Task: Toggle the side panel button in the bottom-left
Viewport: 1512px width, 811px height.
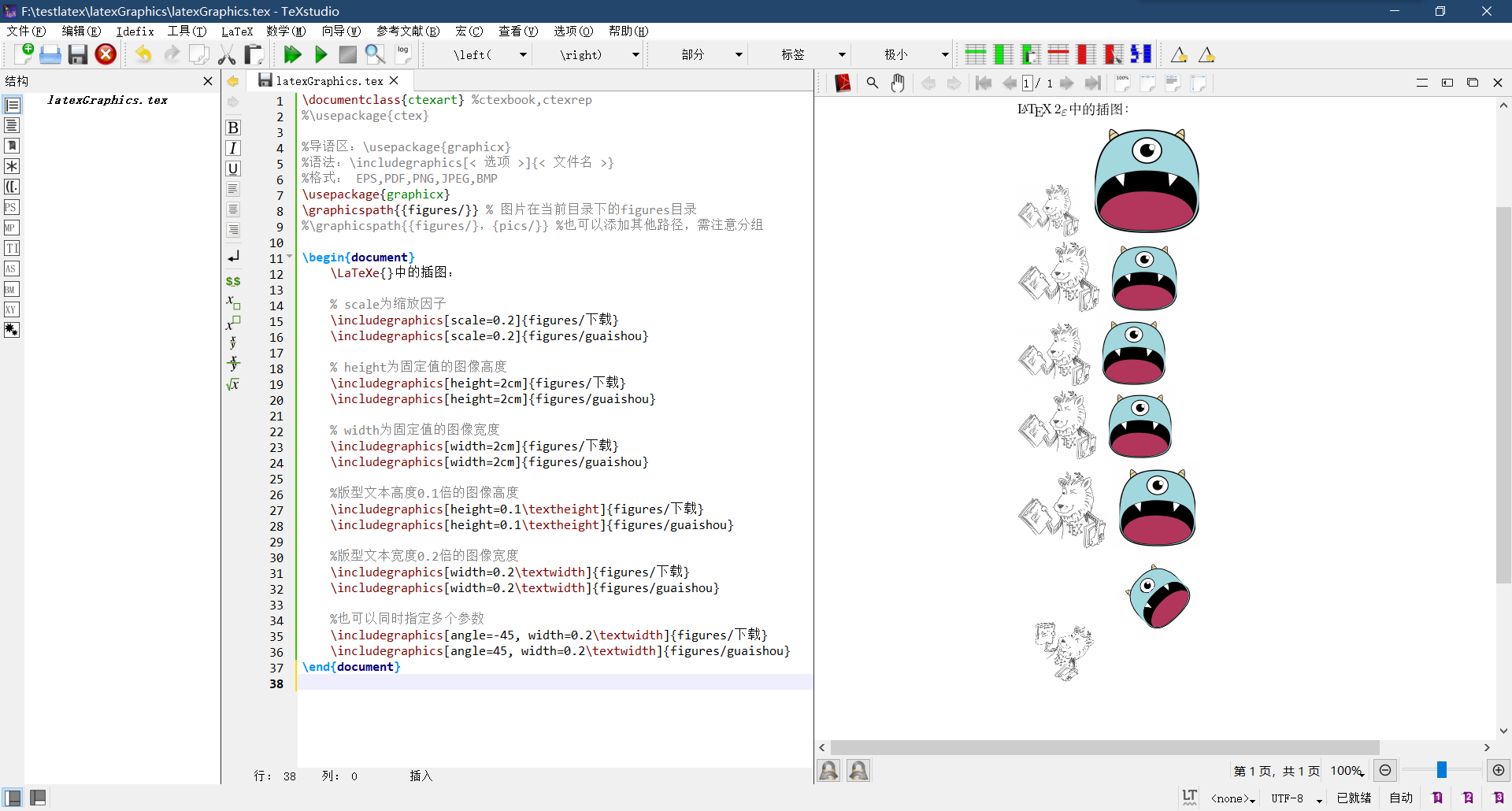Action: click(x=13, y=798)
